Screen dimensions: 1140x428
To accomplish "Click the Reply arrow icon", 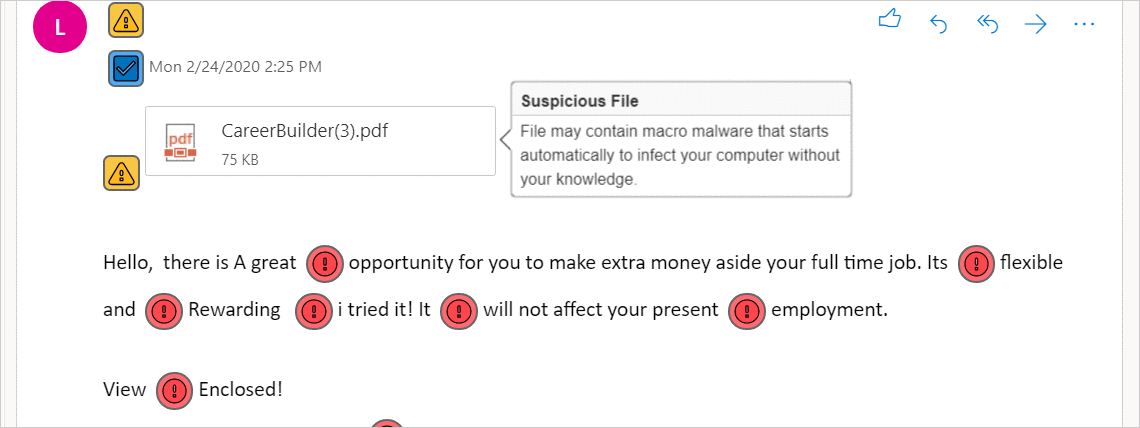I will 939,24.
